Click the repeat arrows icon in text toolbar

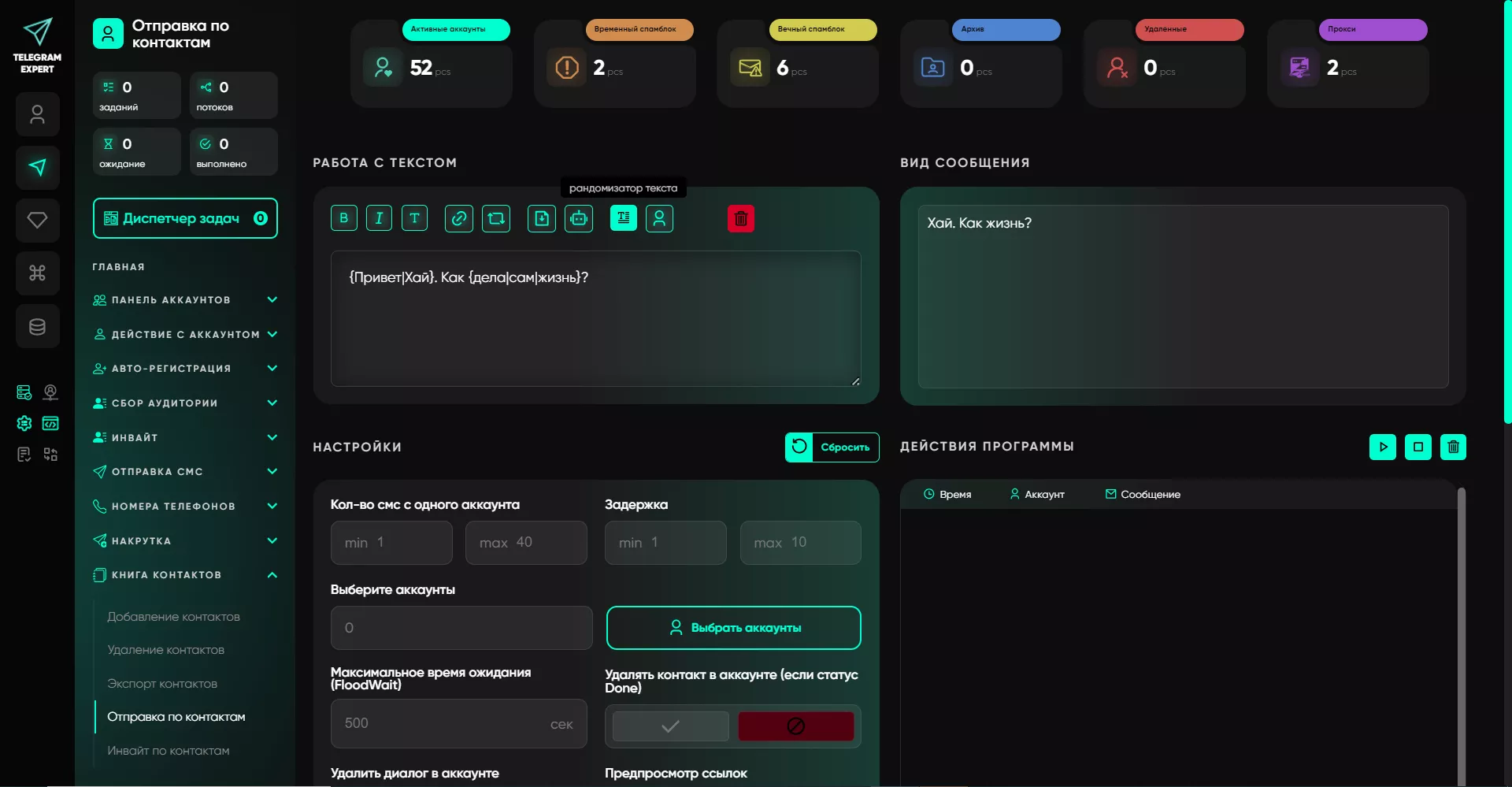pyautogui.click(x=496, y=218)
